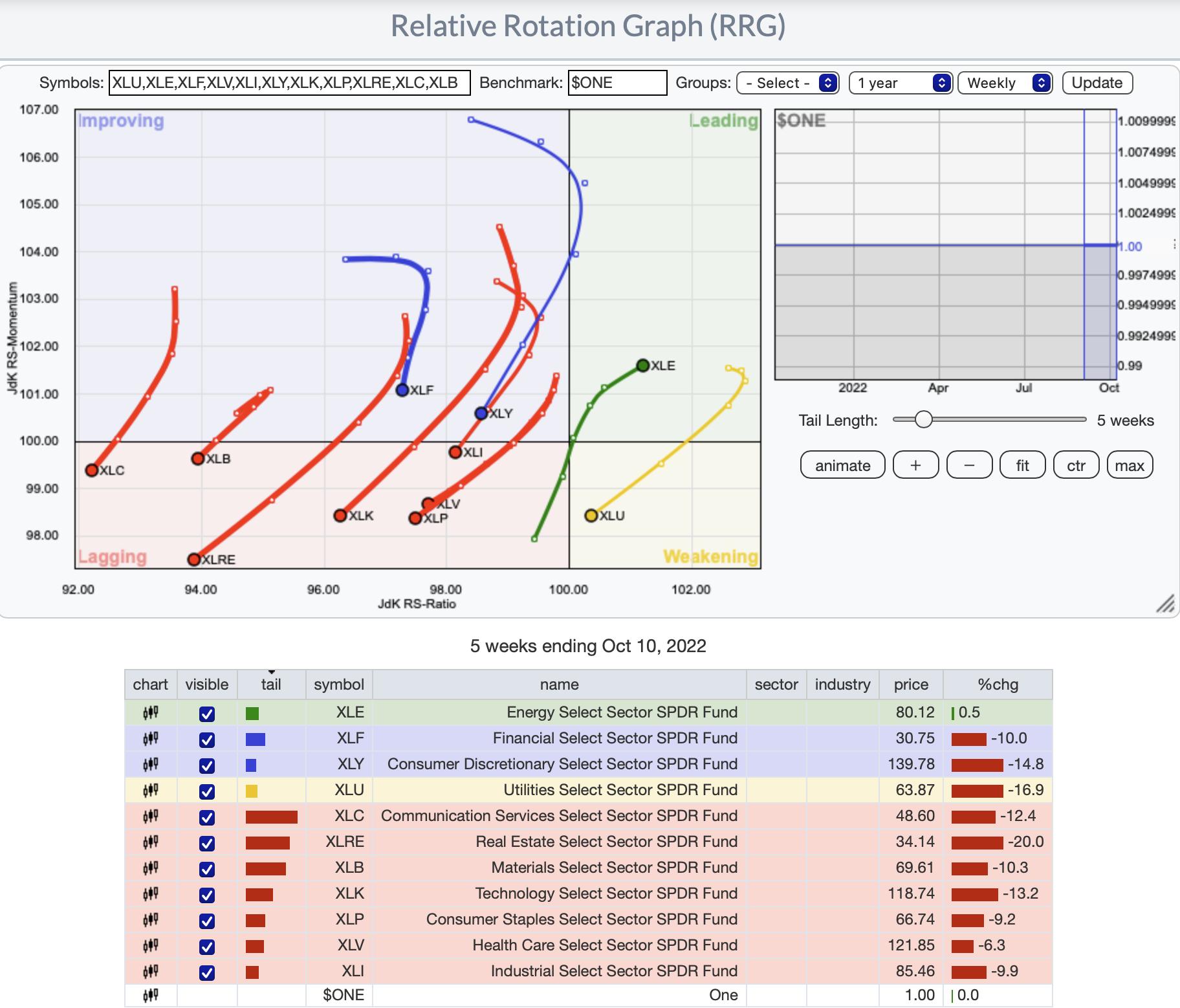Open chart icon for XLF row
The height and width of the screenshot is (1008, 1180).
tap(150, 739)
